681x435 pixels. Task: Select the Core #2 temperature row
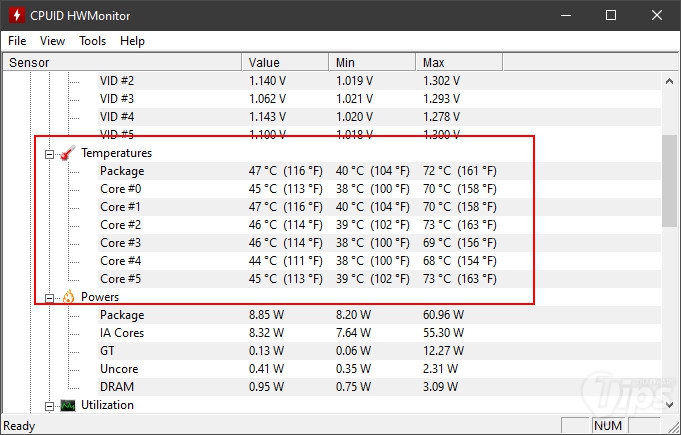pyautogui.click(x=379, y=225)
